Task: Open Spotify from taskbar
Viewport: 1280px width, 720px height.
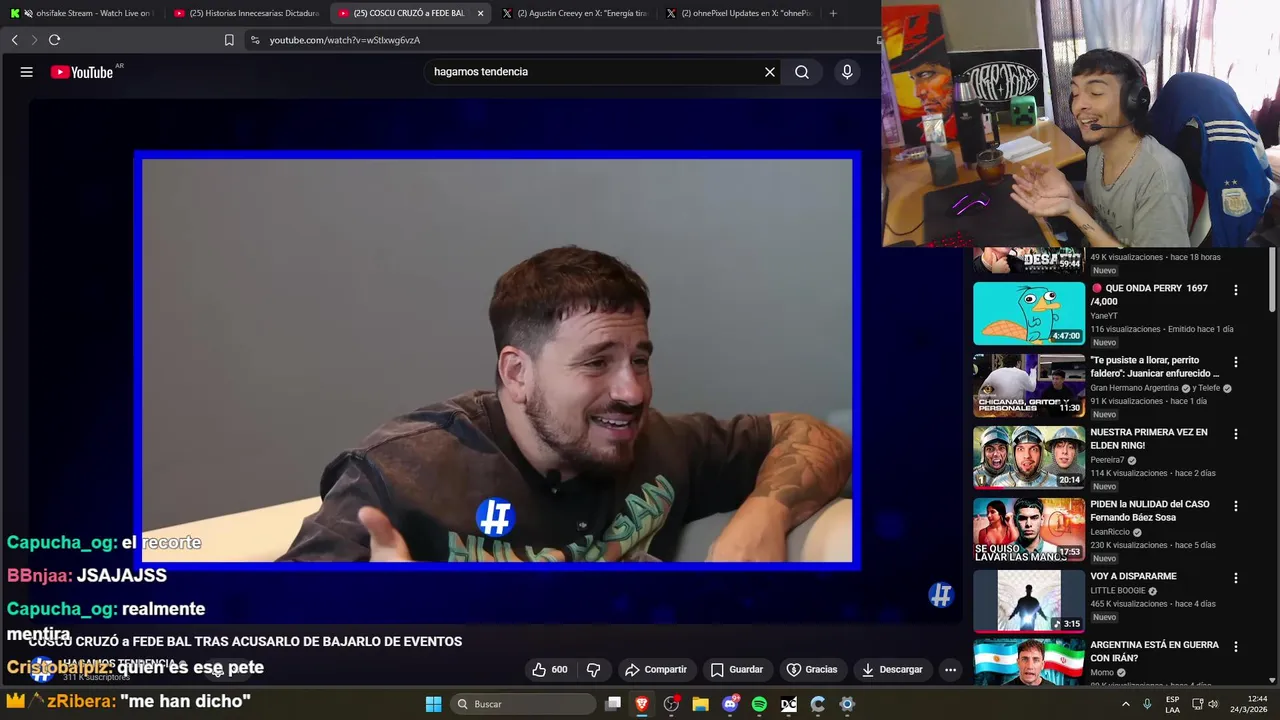Action: [x=759, y=704]
